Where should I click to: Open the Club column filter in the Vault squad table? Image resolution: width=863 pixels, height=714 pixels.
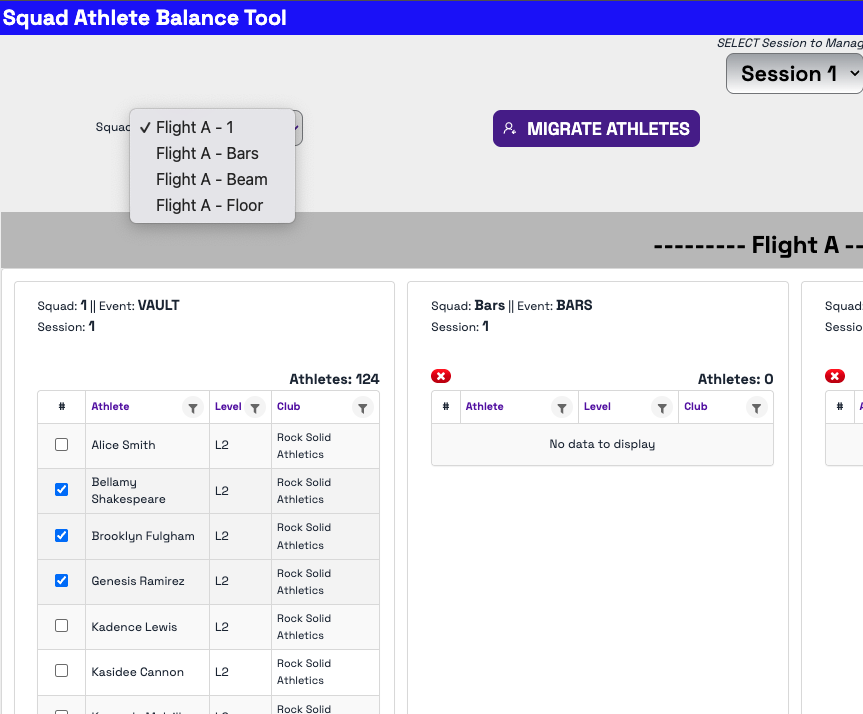pos(363,408)
